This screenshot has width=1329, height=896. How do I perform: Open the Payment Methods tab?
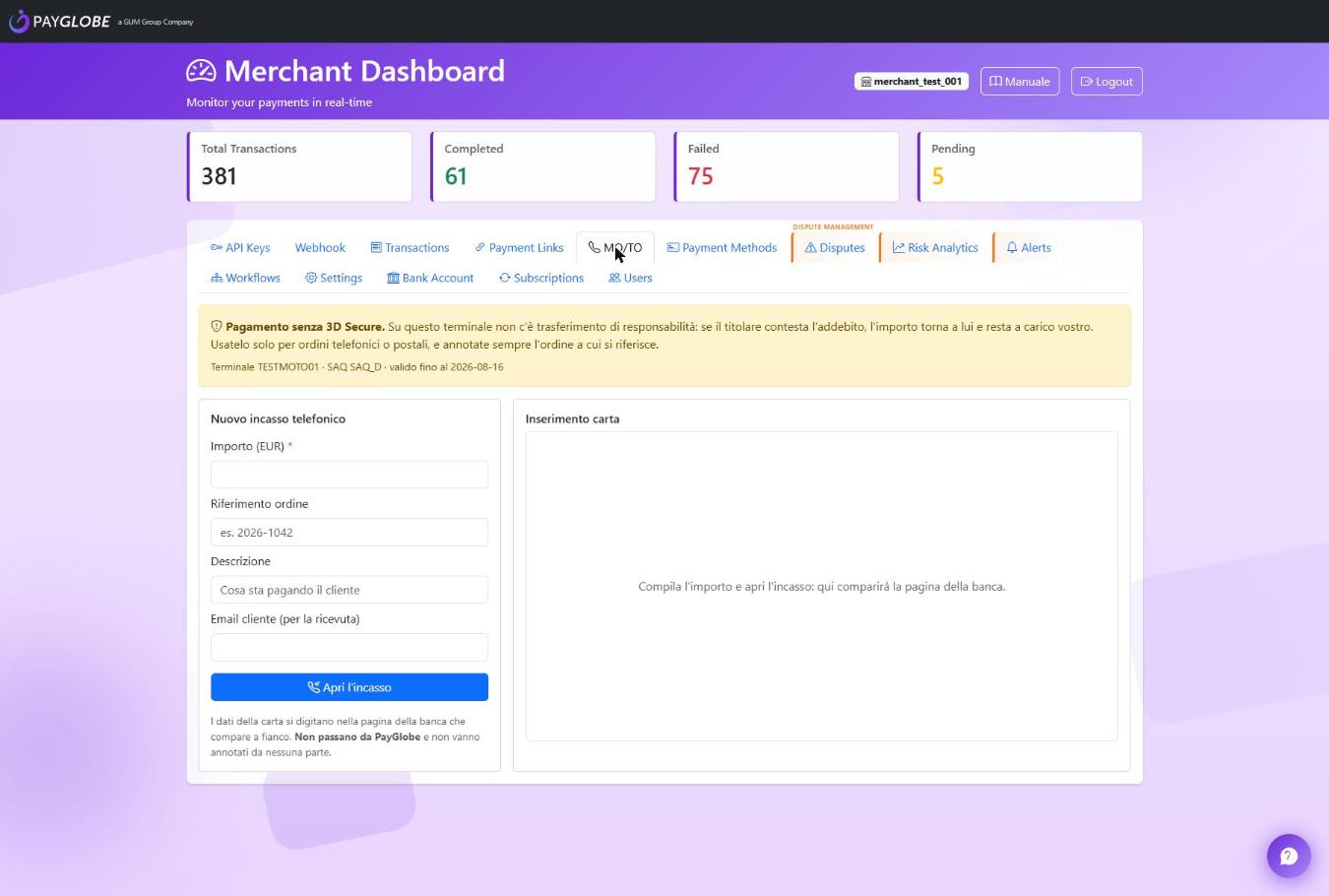tap(722, 248)
